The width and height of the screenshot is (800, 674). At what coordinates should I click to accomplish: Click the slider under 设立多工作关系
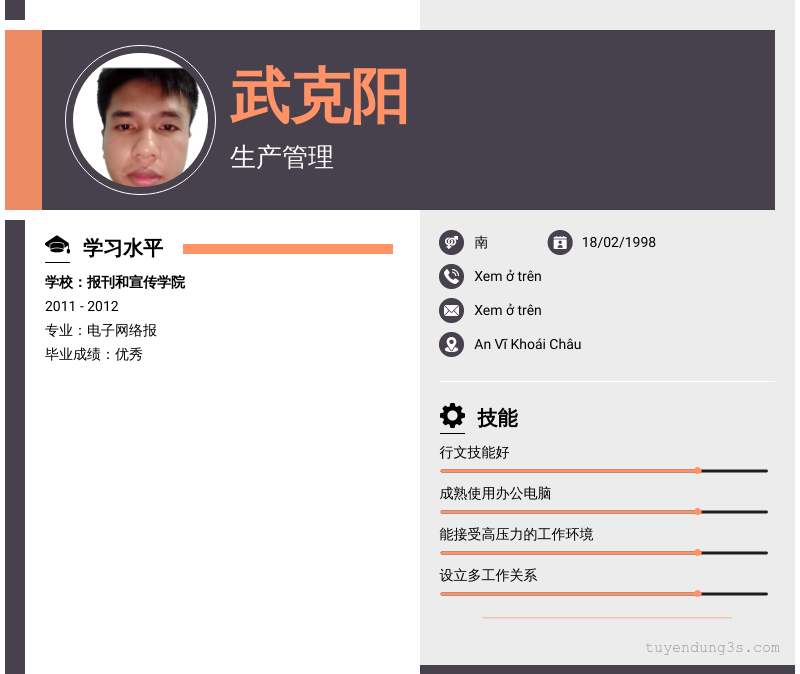pyautogui.click(x=604, y=594)
